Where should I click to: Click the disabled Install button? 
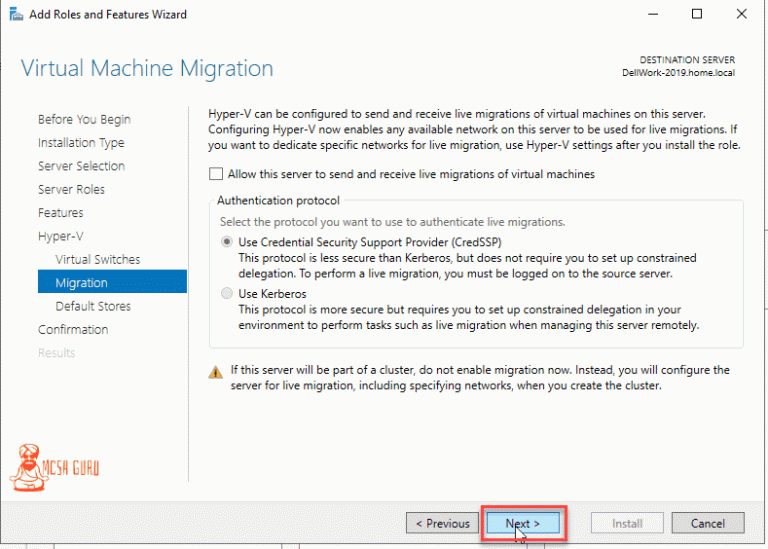[x=627, y=524]
